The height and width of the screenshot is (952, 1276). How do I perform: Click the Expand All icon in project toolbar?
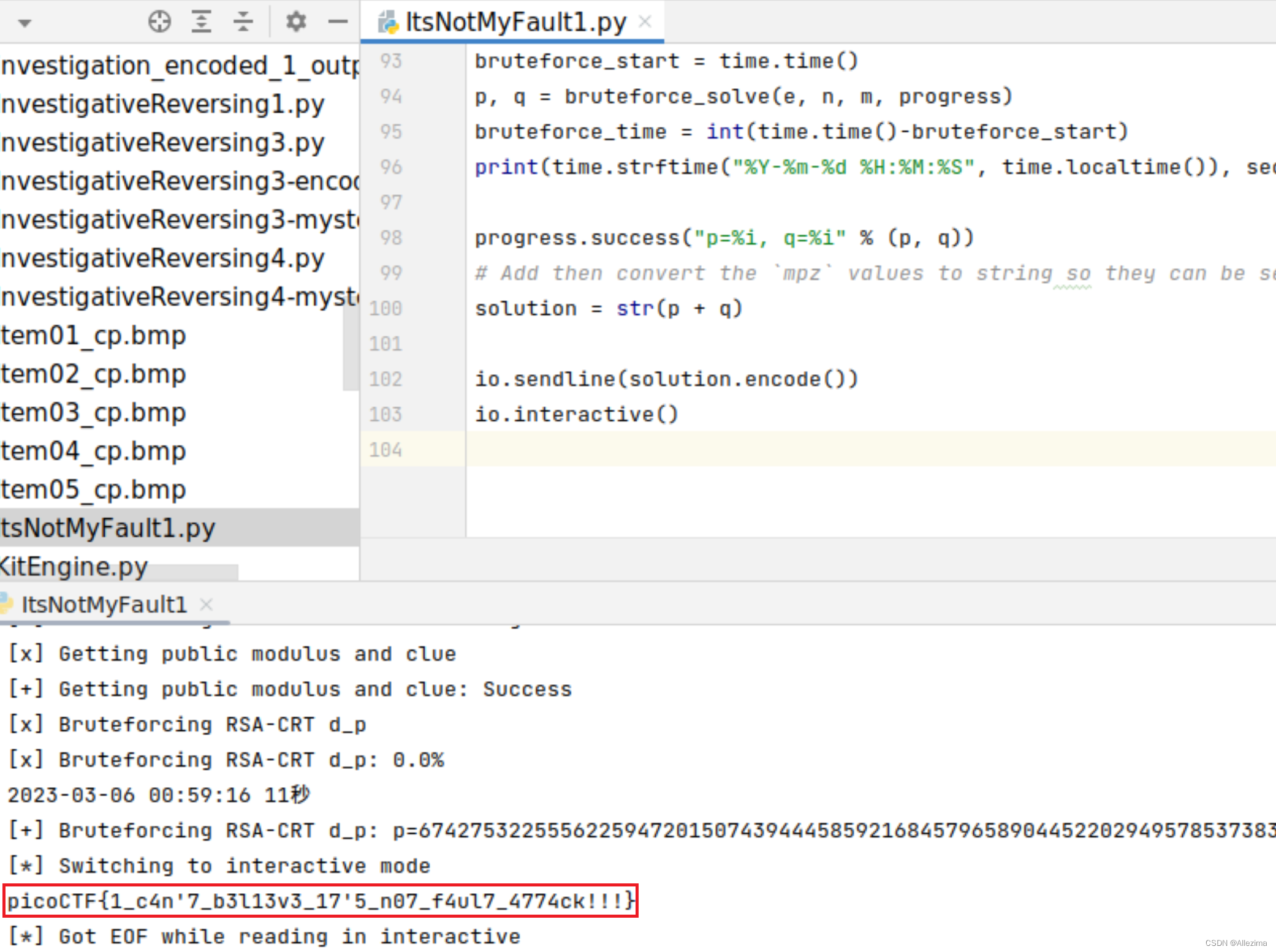pyautogui.click(x=201, y=21)
